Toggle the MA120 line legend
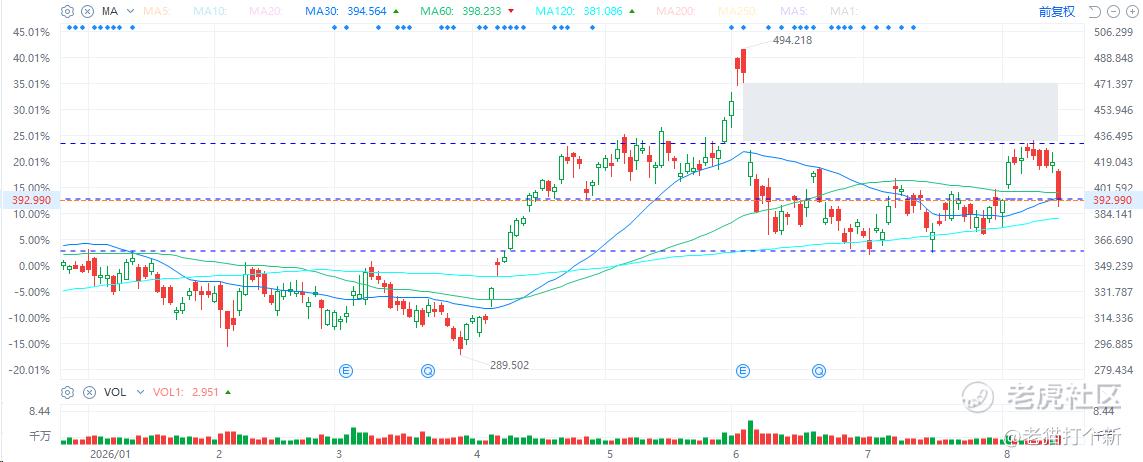Viewport: 1143px width, 462px height. (554, 12)
